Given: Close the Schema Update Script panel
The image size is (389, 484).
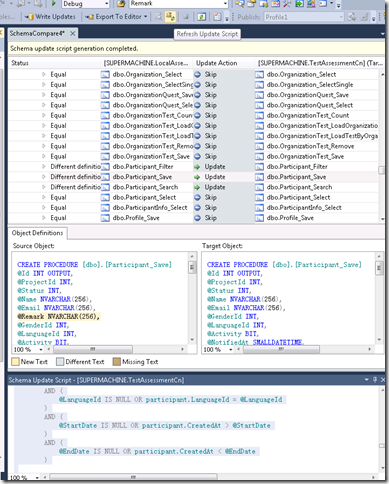Looking at the screenshot, I should (x=383, y=380).
